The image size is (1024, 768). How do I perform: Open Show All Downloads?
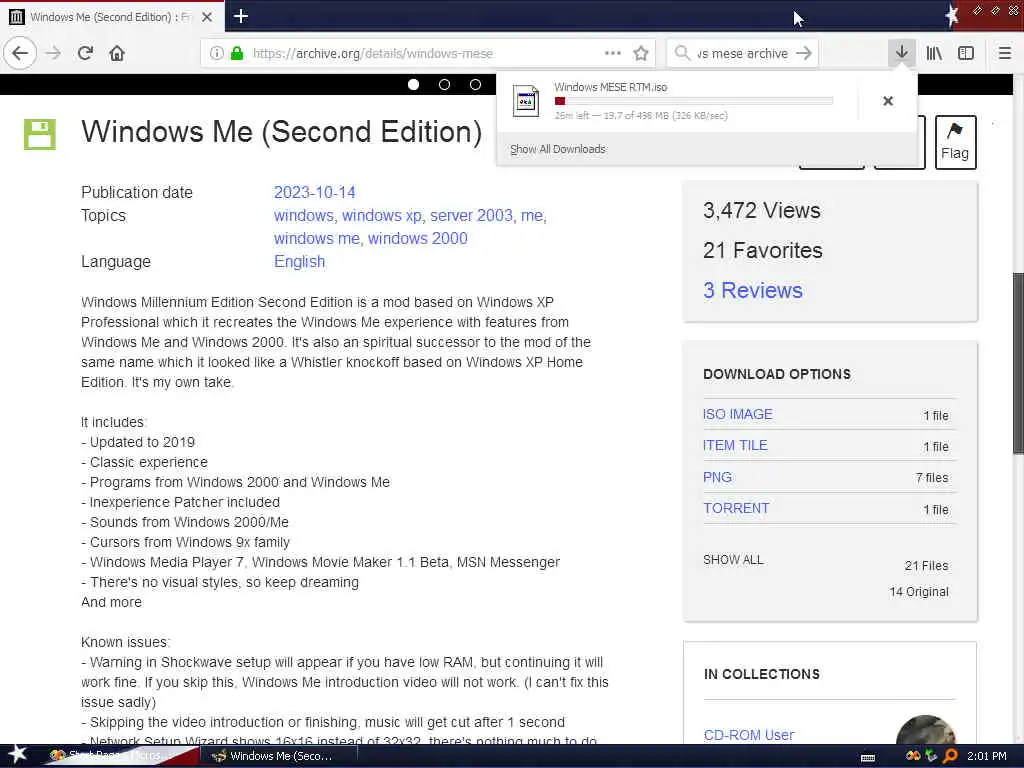pos(558,149)
